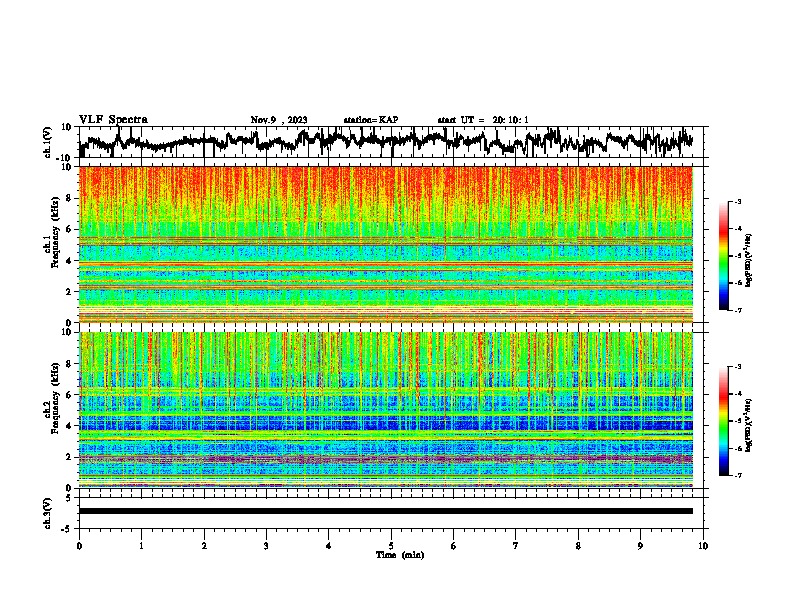
Task: Click the "-7" label on ch.2 color bar
Action: pyautogui.click(x=738, y=475)
